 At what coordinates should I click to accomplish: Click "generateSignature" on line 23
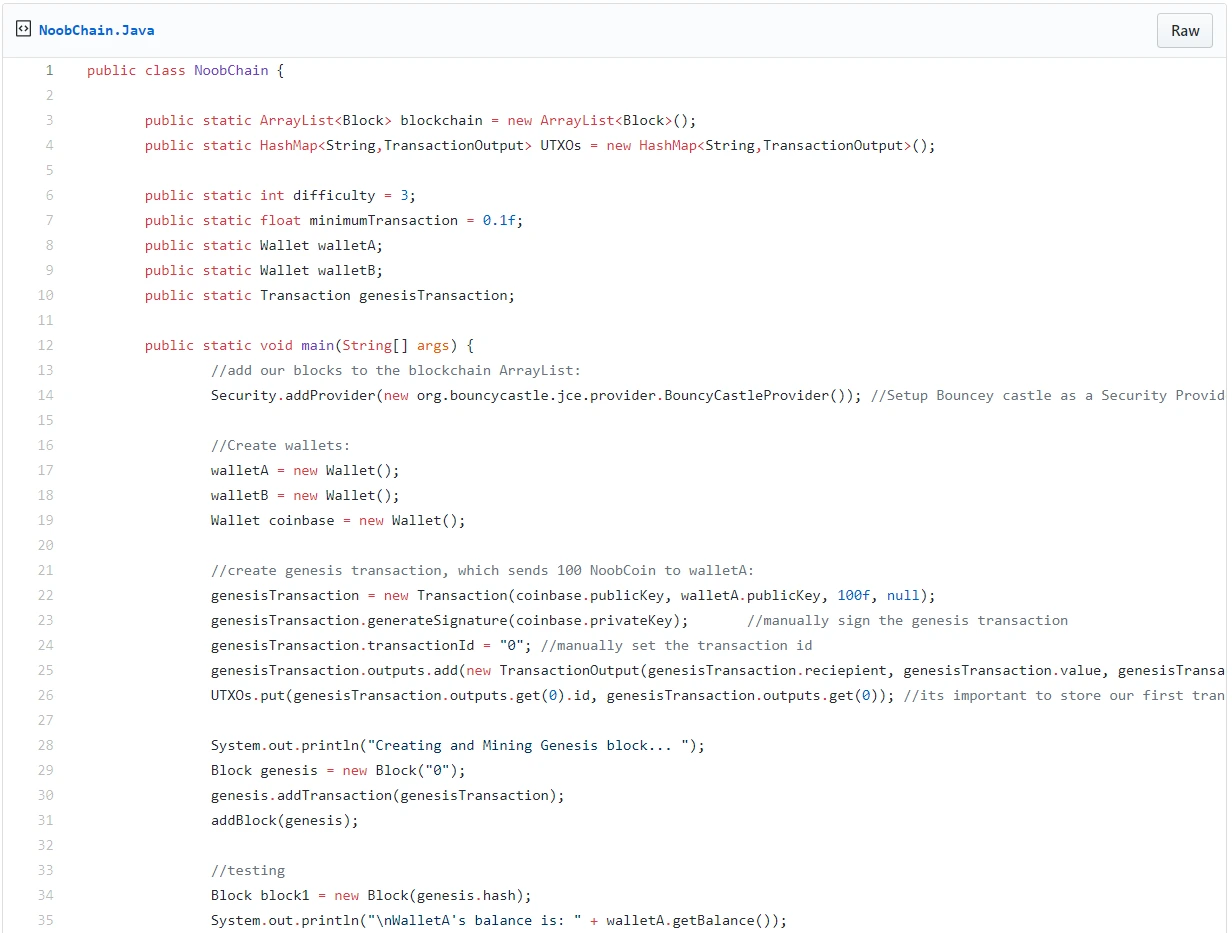click(437, 620)
